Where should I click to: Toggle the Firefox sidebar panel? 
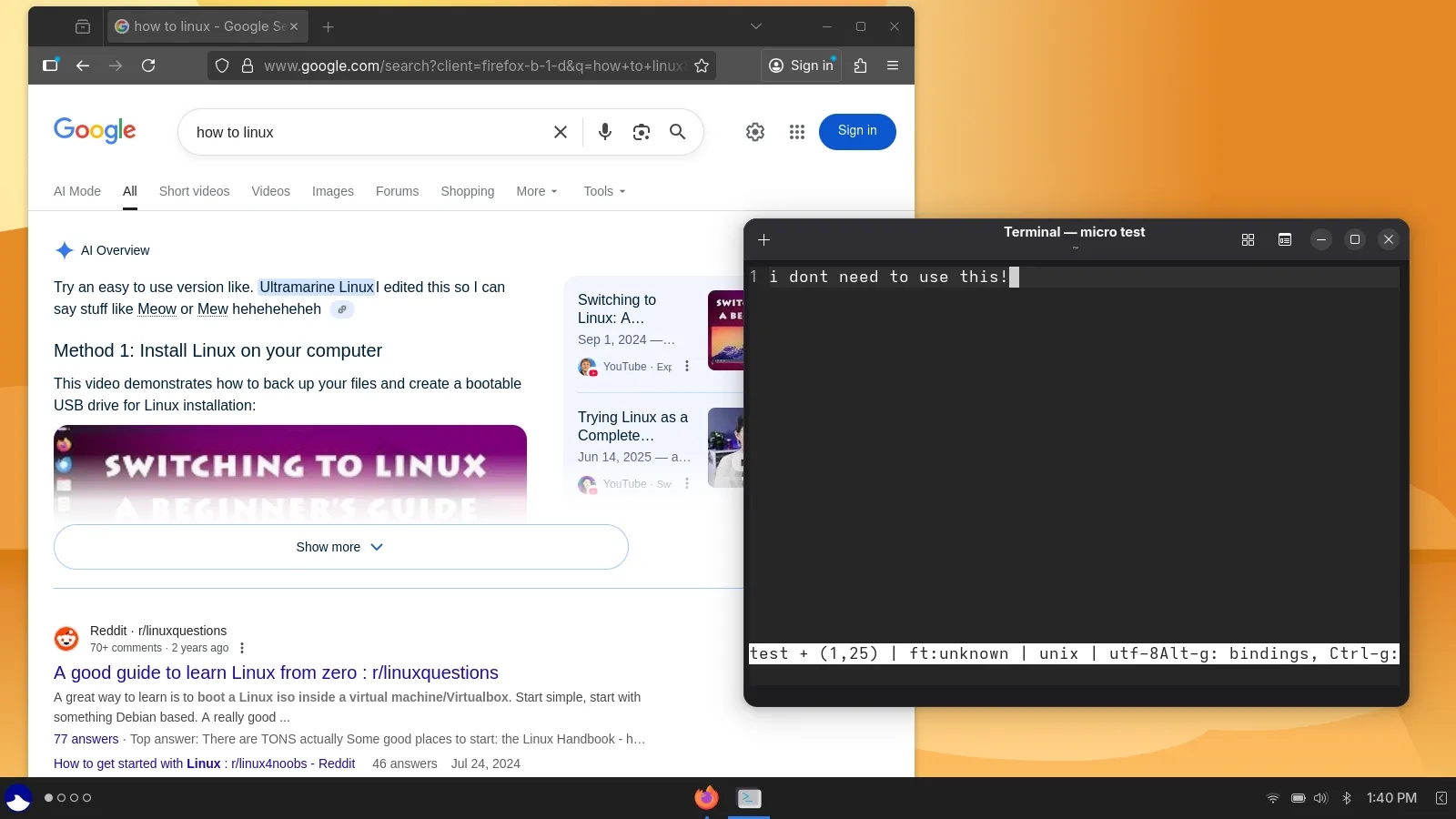(50, 66)
